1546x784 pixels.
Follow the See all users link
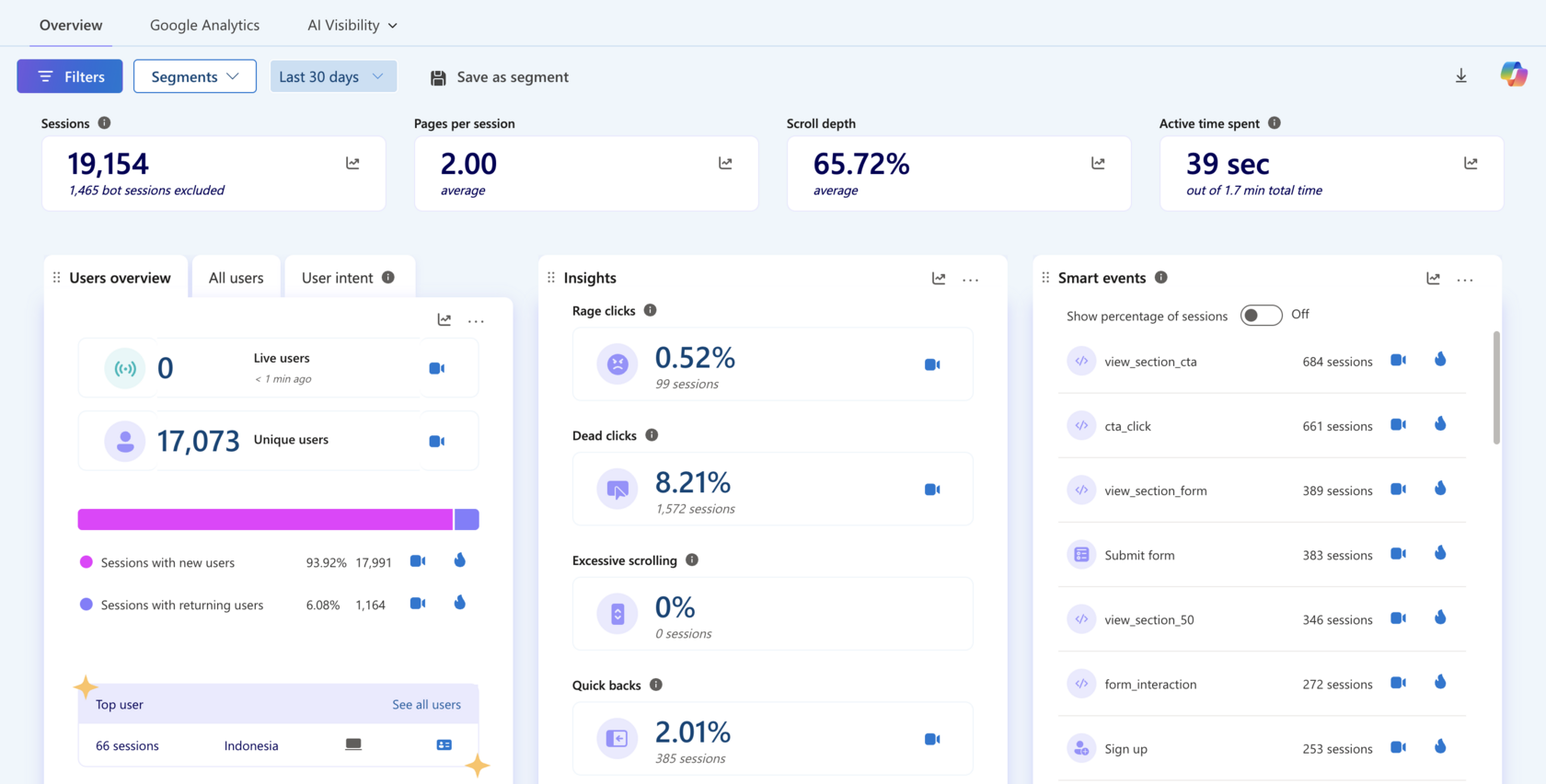[x=426, y=705]
